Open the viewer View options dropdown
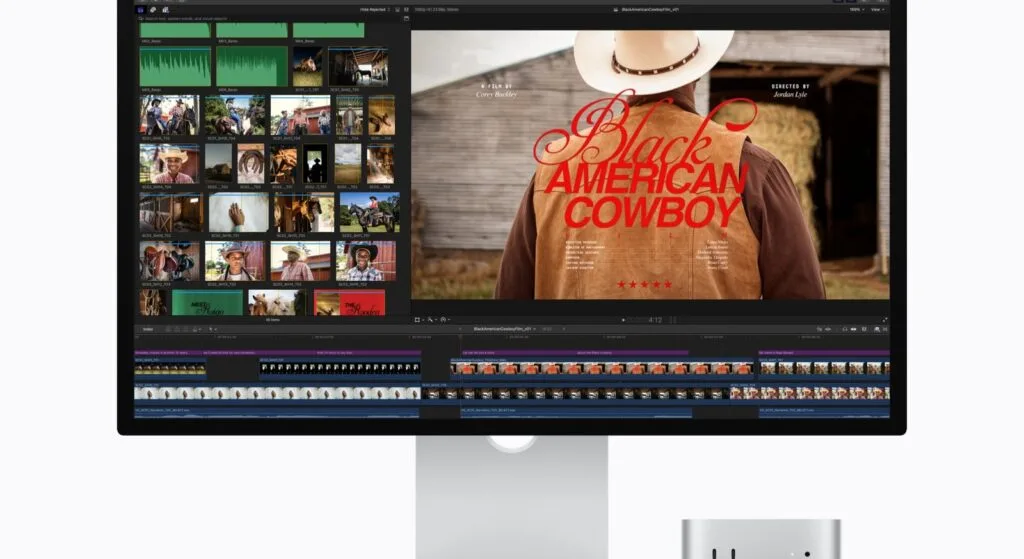This screenshot has width=1024, height=559. coord(876,10)
